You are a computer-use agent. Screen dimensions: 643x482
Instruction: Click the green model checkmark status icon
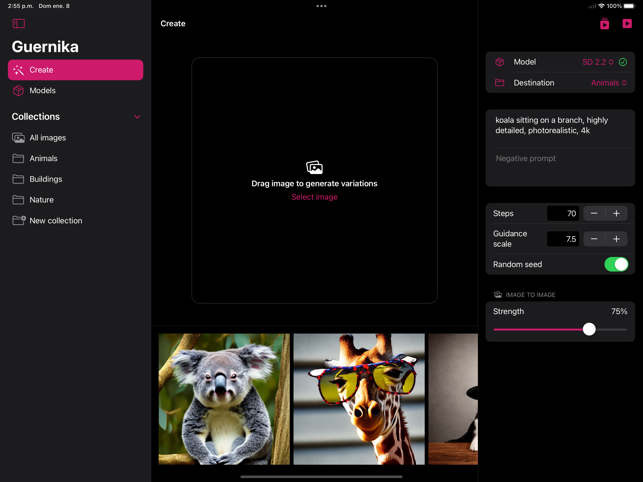coord(623,62)
